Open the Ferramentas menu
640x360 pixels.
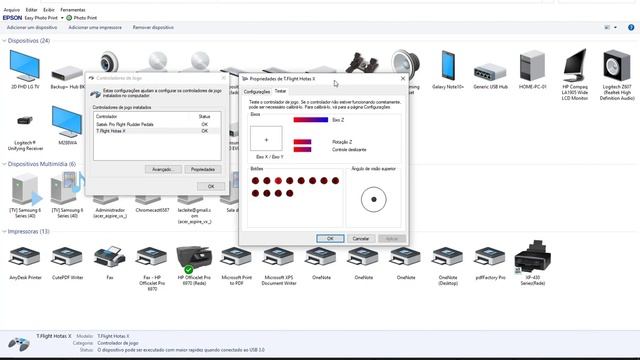[73, 10]
